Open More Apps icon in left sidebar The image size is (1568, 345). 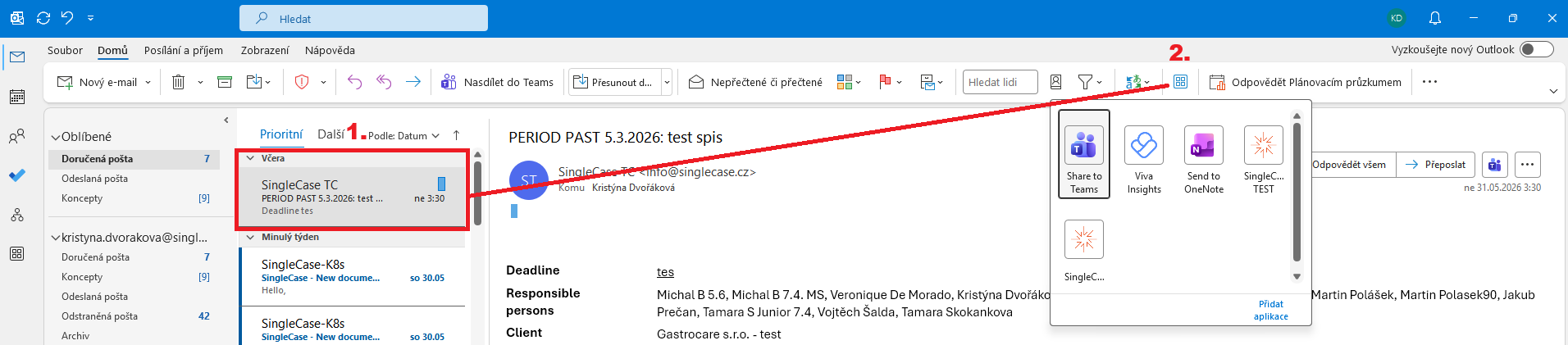17,254
